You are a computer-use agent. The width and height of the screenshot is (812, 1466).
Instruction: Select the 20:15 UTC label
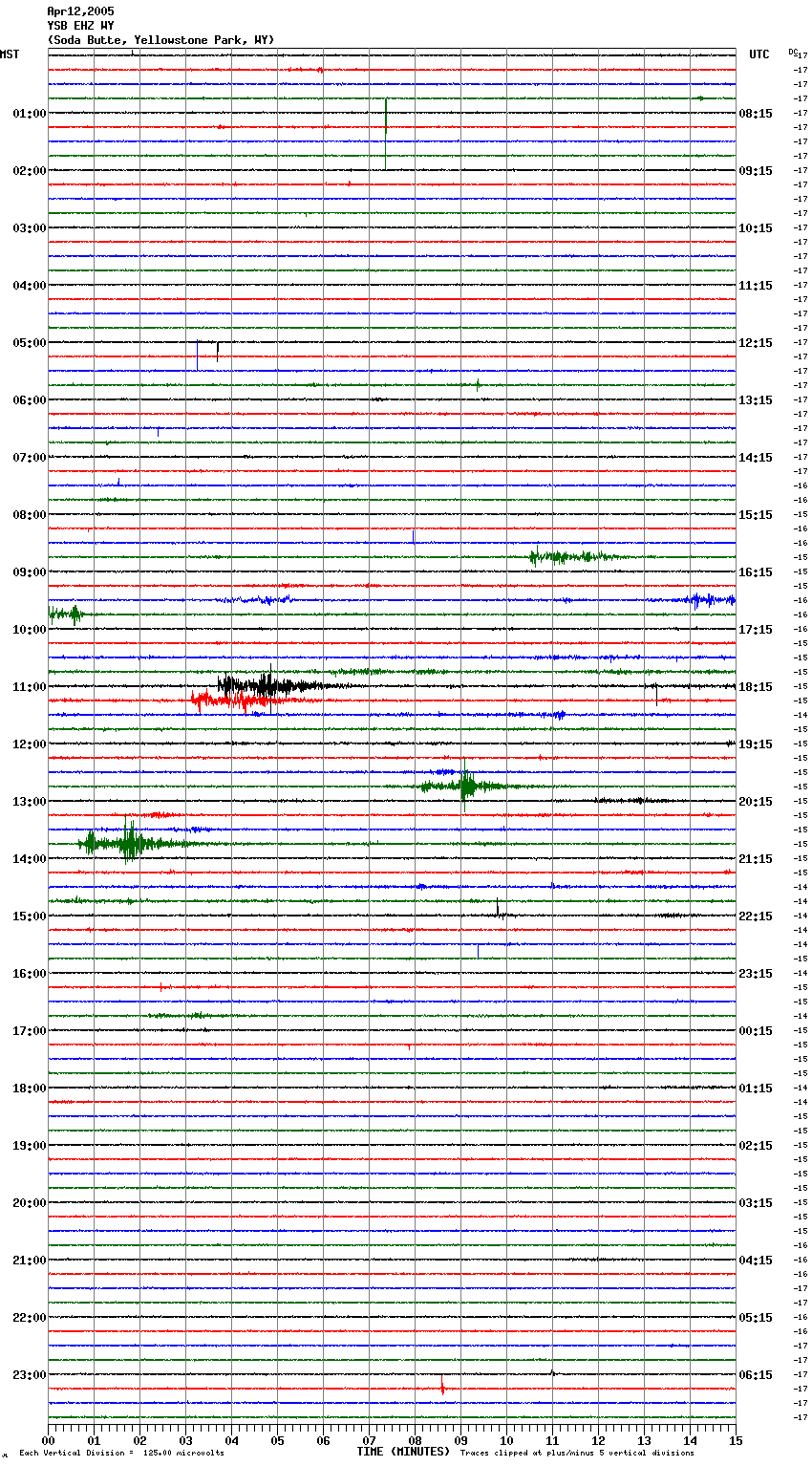(x=756, y=802)
